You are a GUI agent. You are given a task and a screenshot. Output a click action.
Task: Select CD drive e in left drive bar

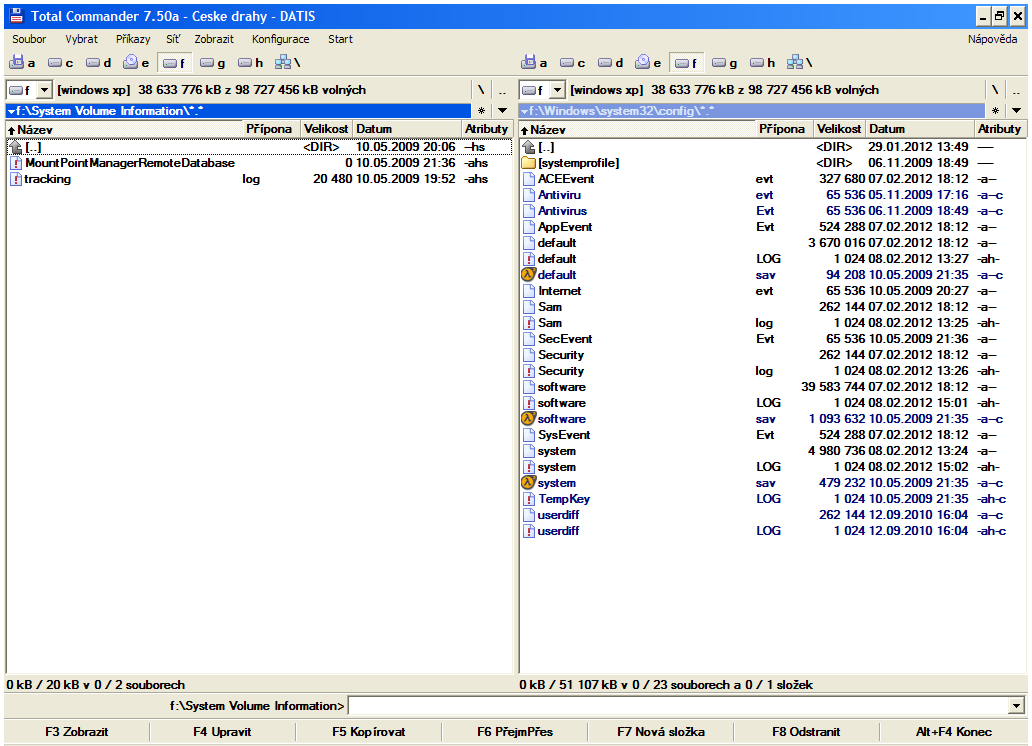136,63
